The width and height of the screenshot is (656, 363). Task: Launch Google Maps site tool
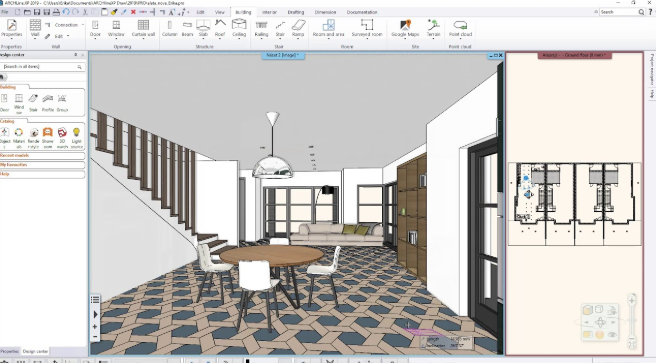click(x=405, y=28)
